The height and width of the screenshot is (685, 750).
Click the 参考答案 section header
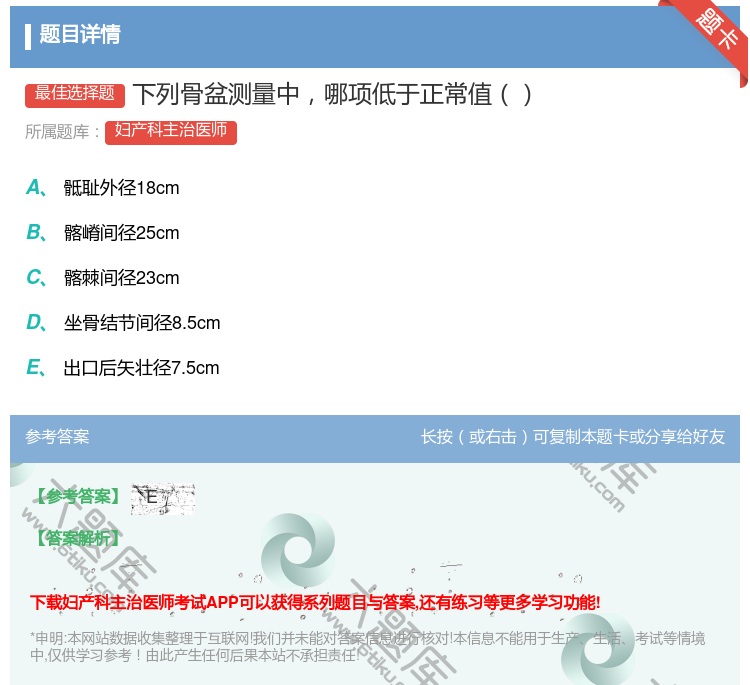pyautogui.click(x=57, y=437)
